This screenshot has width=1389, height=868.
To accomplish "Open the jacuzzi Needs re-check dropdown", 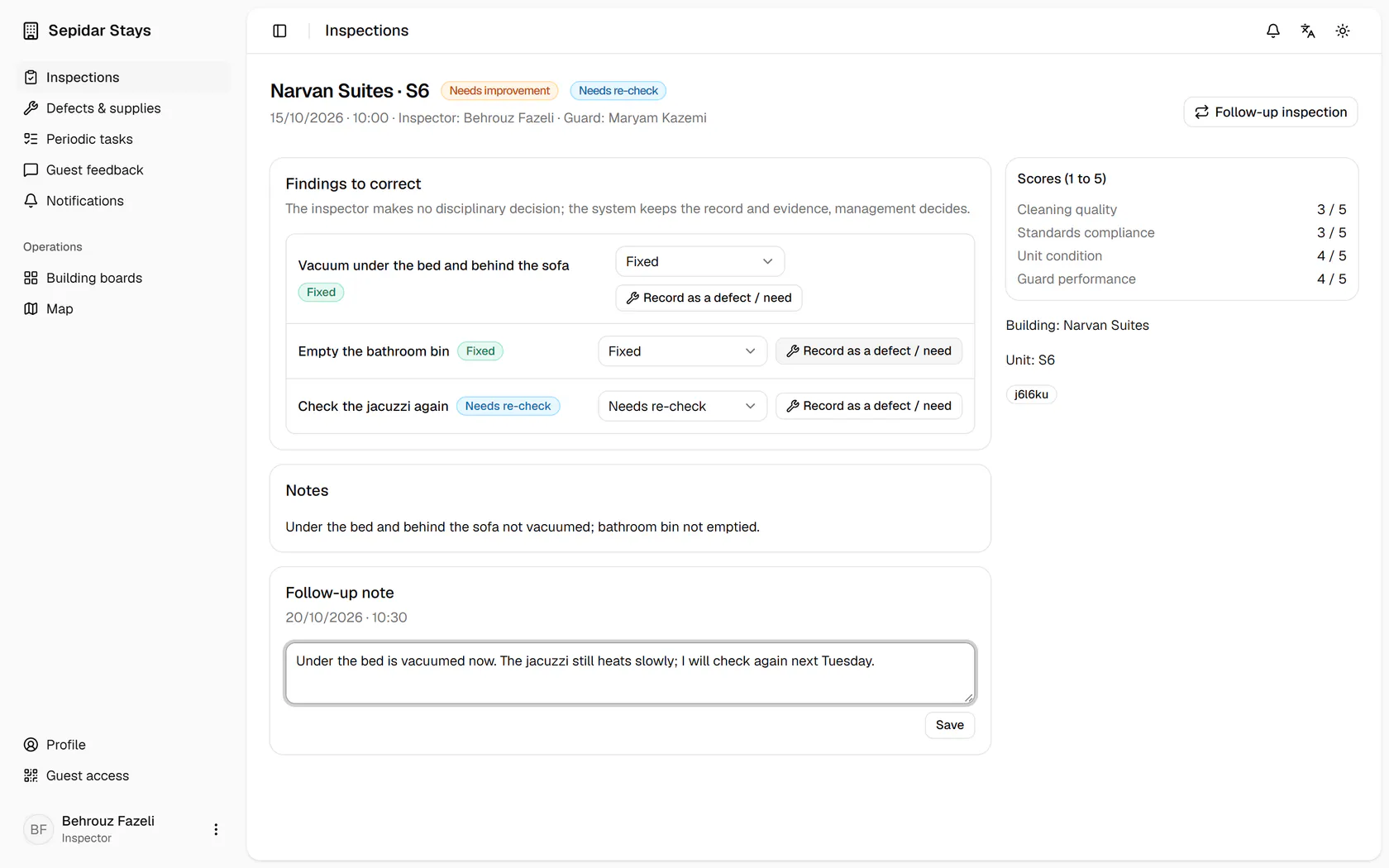I will [682, 406].
